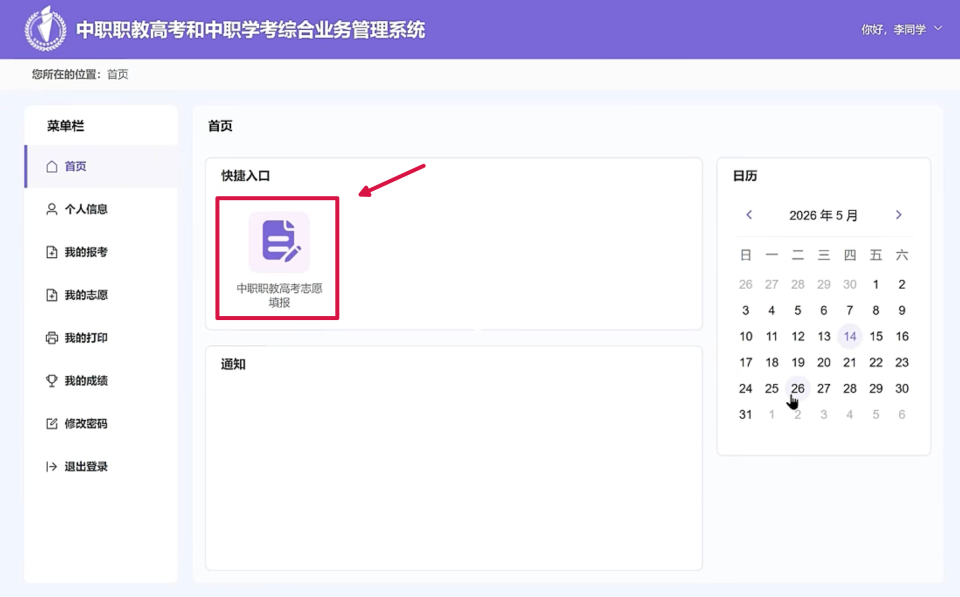Image resolution: width=960 pixels, height=597 pixels.
Task: Select May 29 in the calendar
Action: 876,388
